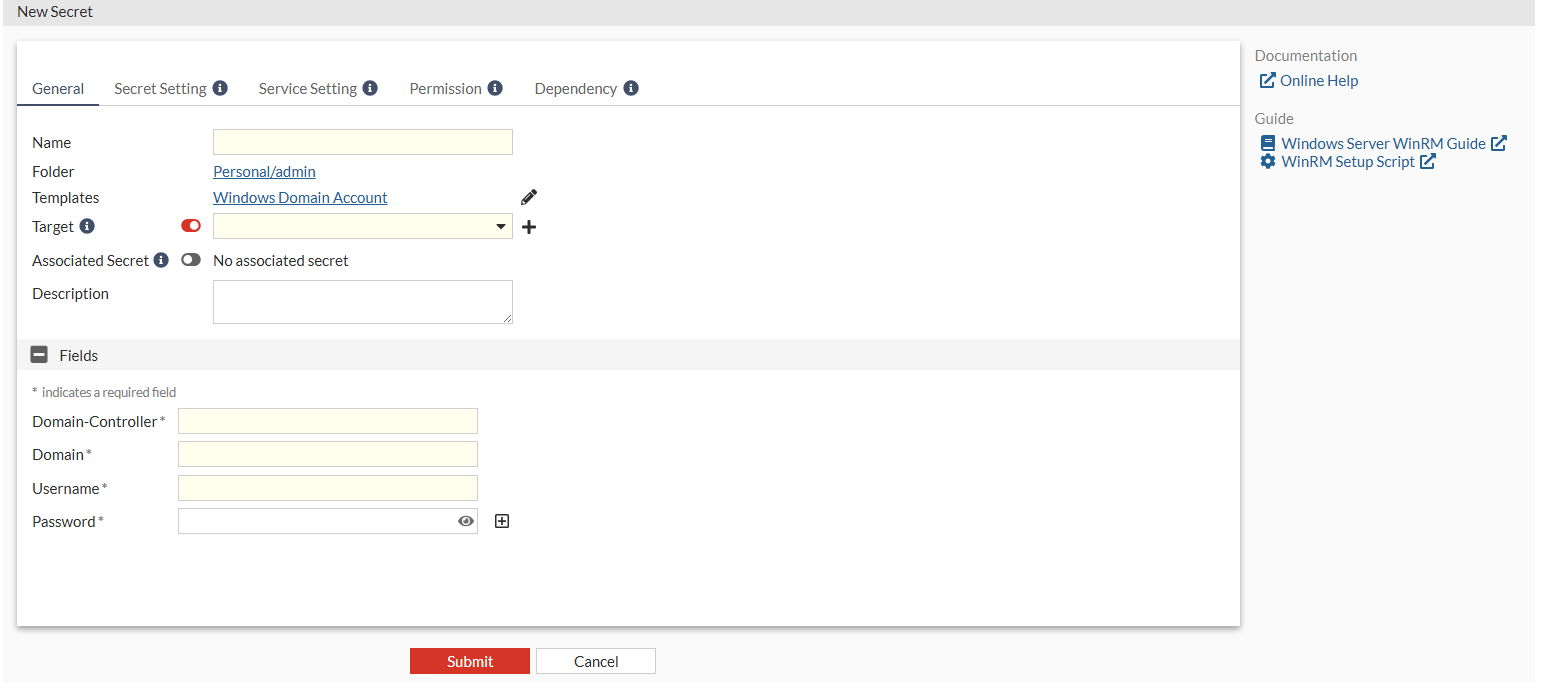The height and width of the screenshot is (689, 1542).
Task: Collapse the Fields section
Action: [x=39, y=354]
